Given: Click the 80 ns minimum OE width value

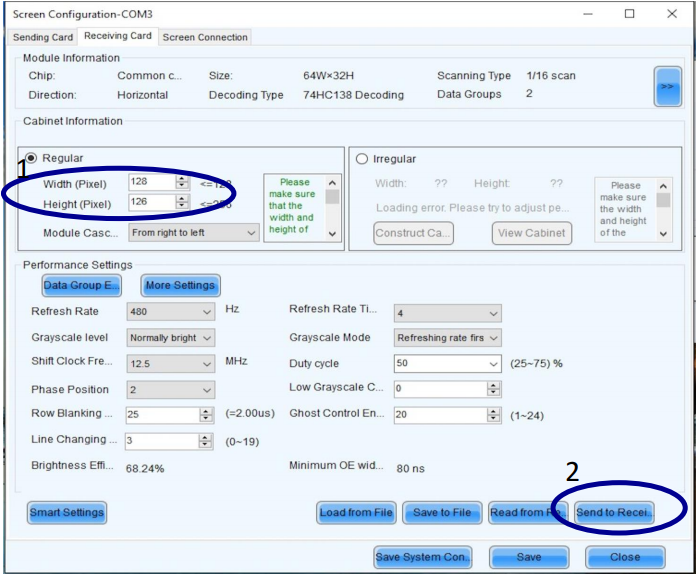Looking at the screenshot, I should click(410, 468).
